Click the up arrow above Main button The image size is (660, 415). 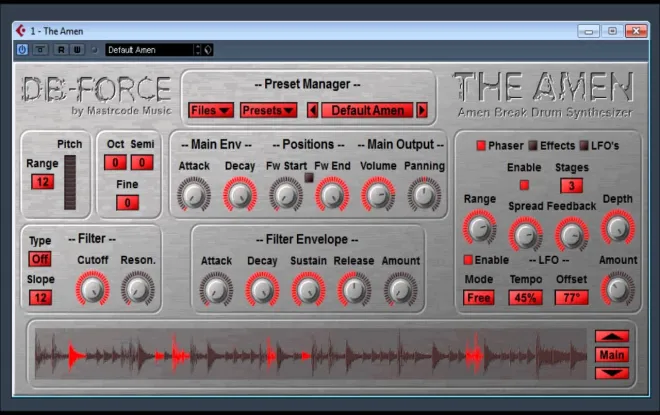612,336
